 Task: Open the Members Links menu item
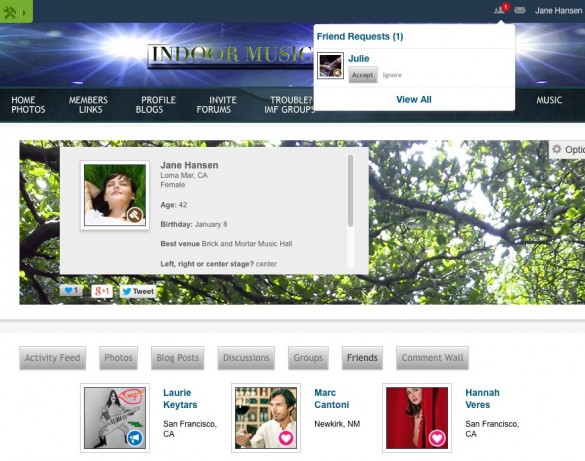(88, 105)
